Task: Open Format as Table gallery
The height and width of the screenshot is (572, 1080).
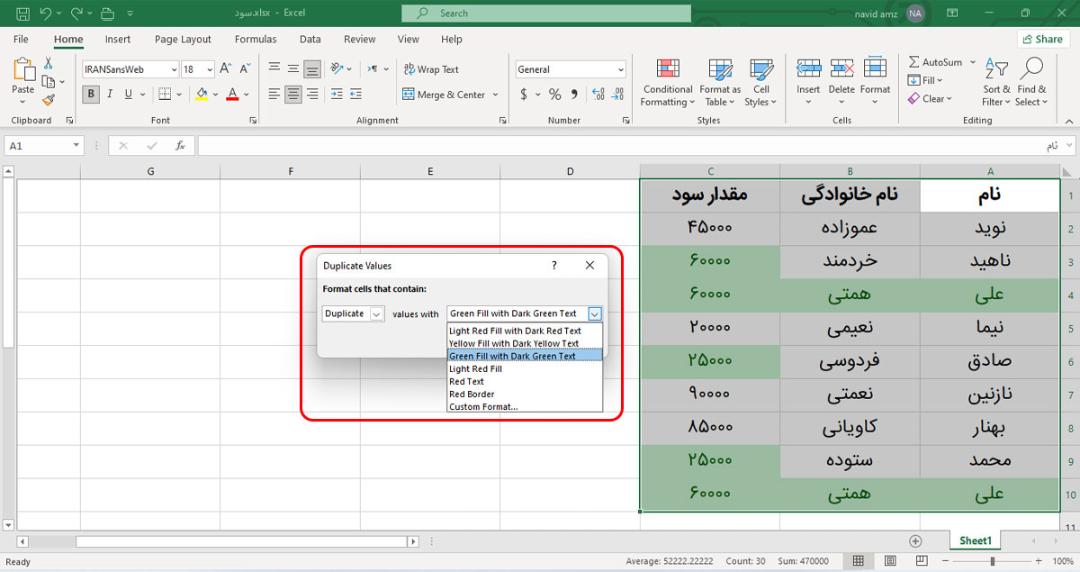Action: (720, 83)
